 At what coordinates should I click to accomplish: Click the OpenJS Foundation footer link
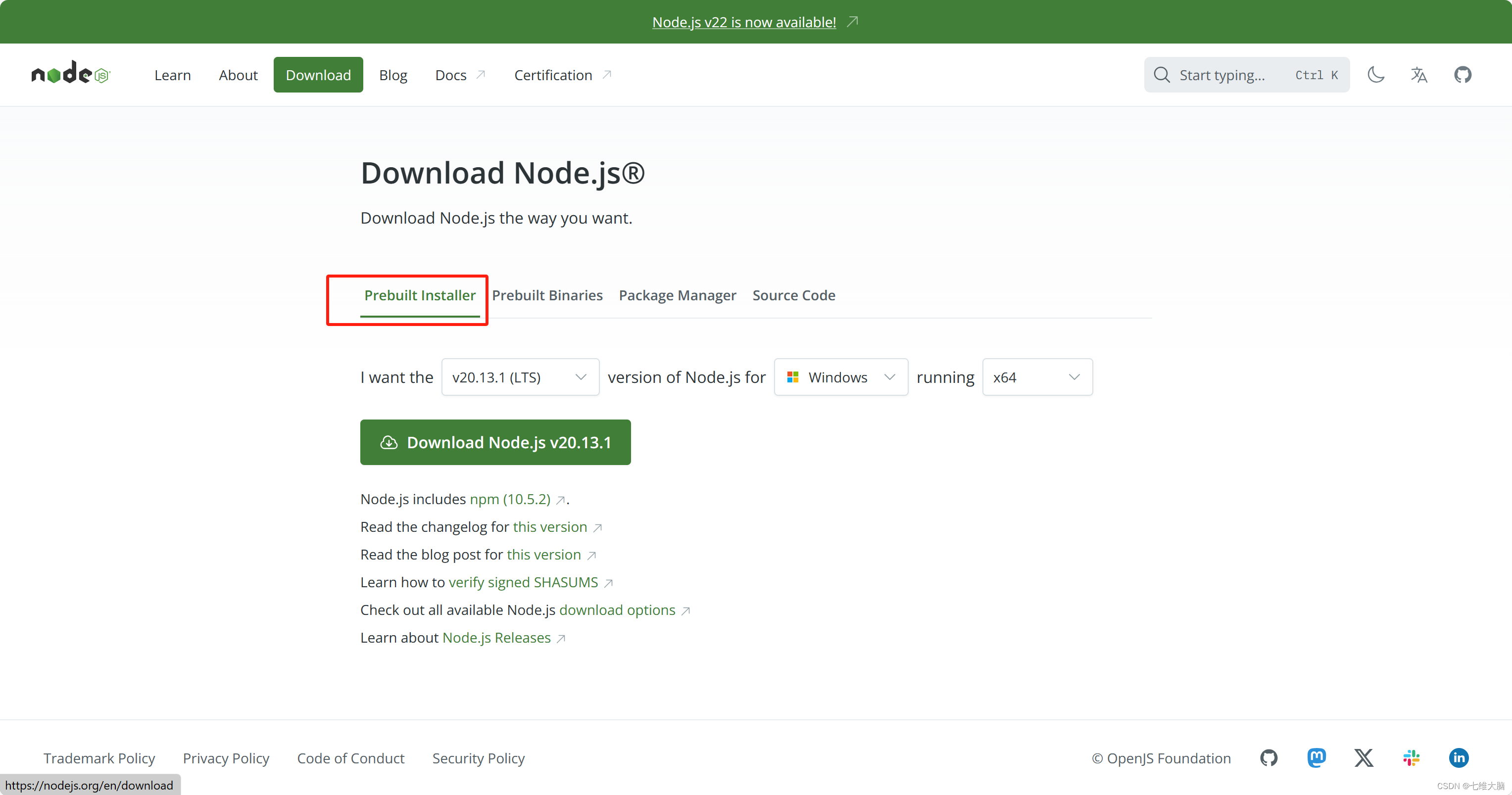click(x=1161, y=758)
